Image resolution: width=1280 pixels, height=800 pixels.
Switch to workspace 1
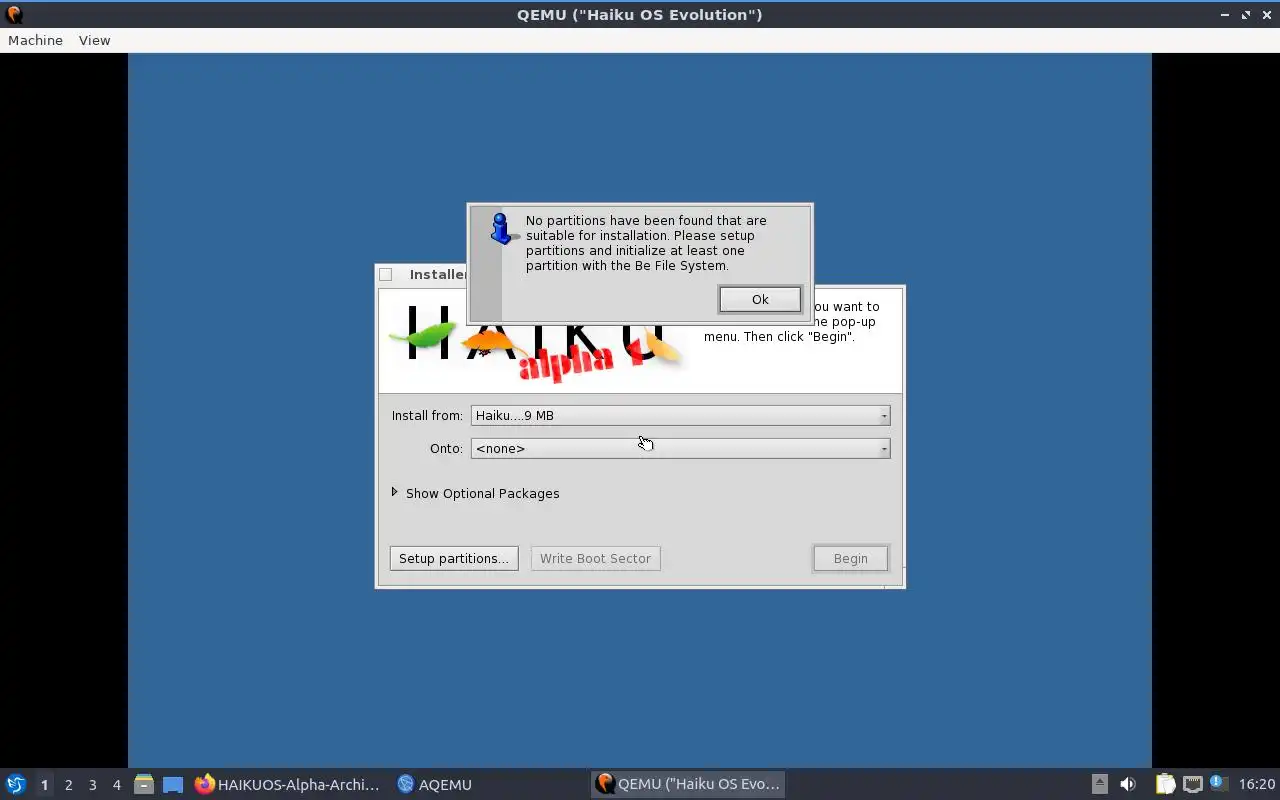pyautogui.click(x=44, y=784)
